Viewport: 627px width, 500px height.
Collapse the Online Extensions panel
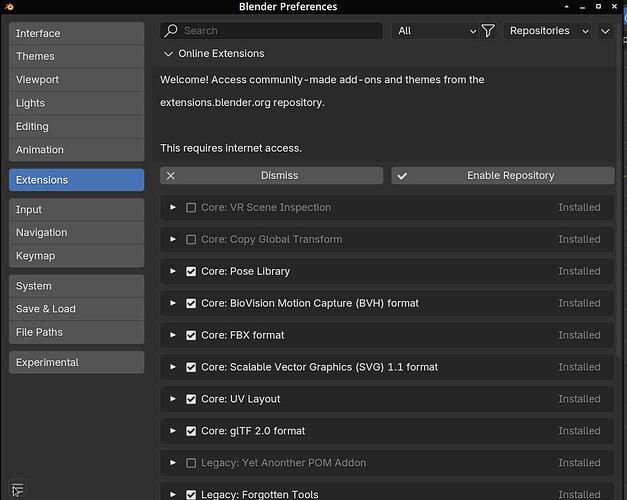point(168,54)
